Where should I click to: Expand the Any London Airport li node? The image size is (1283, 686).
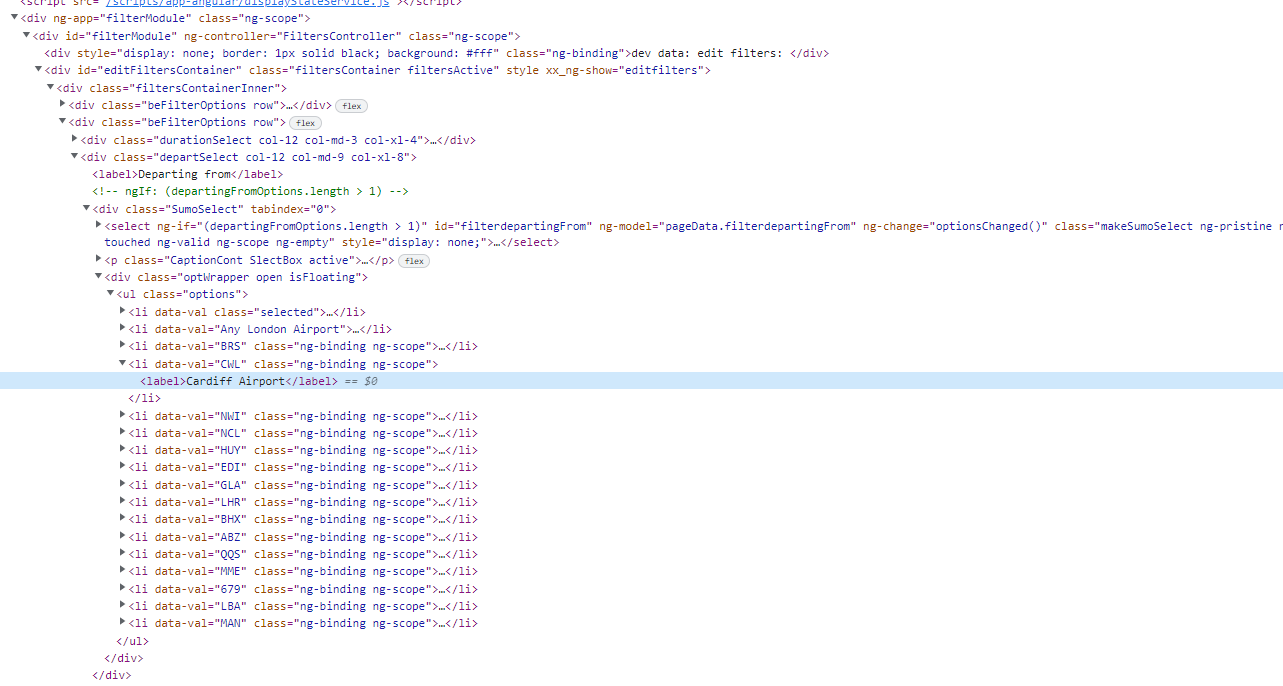click(122, 329)
